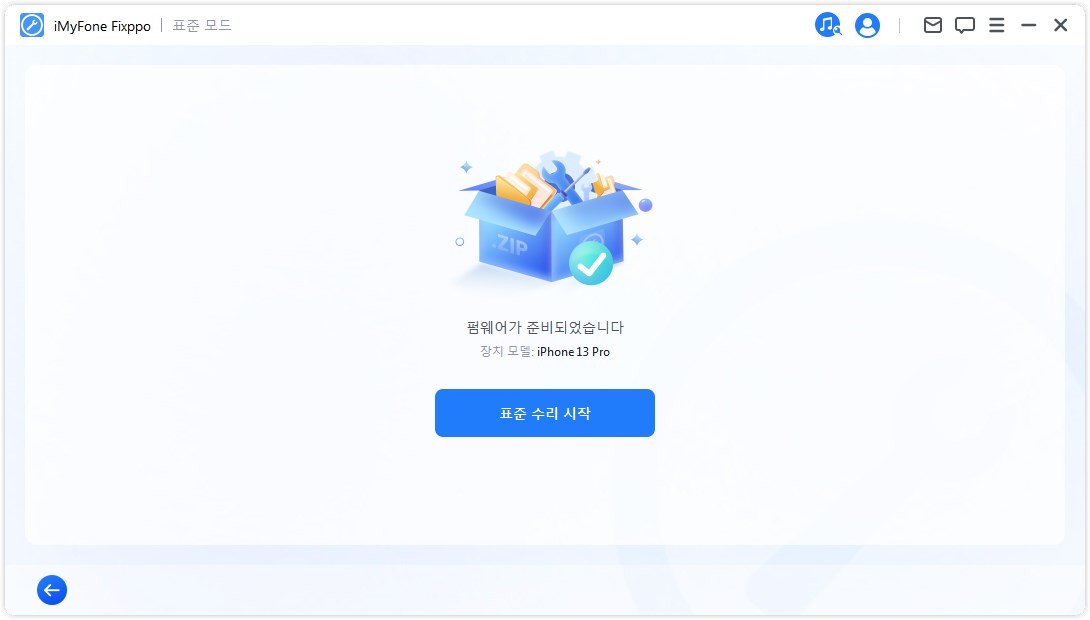Open the user account profile icon
The width and height of the screenshot is (1090, 620).
(867, 26)
